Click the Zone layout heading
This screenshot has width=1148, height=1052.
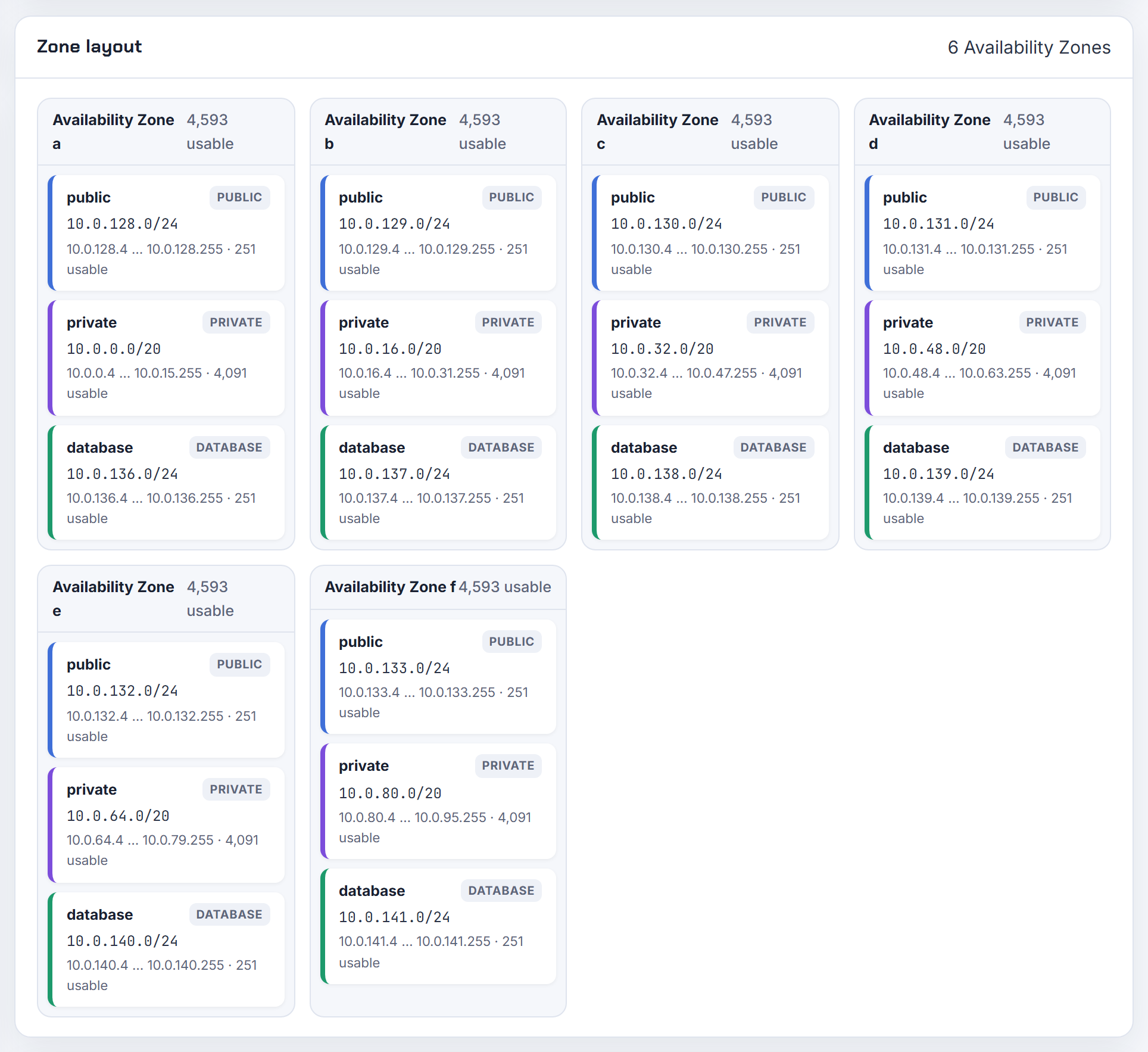coord(89,46)
